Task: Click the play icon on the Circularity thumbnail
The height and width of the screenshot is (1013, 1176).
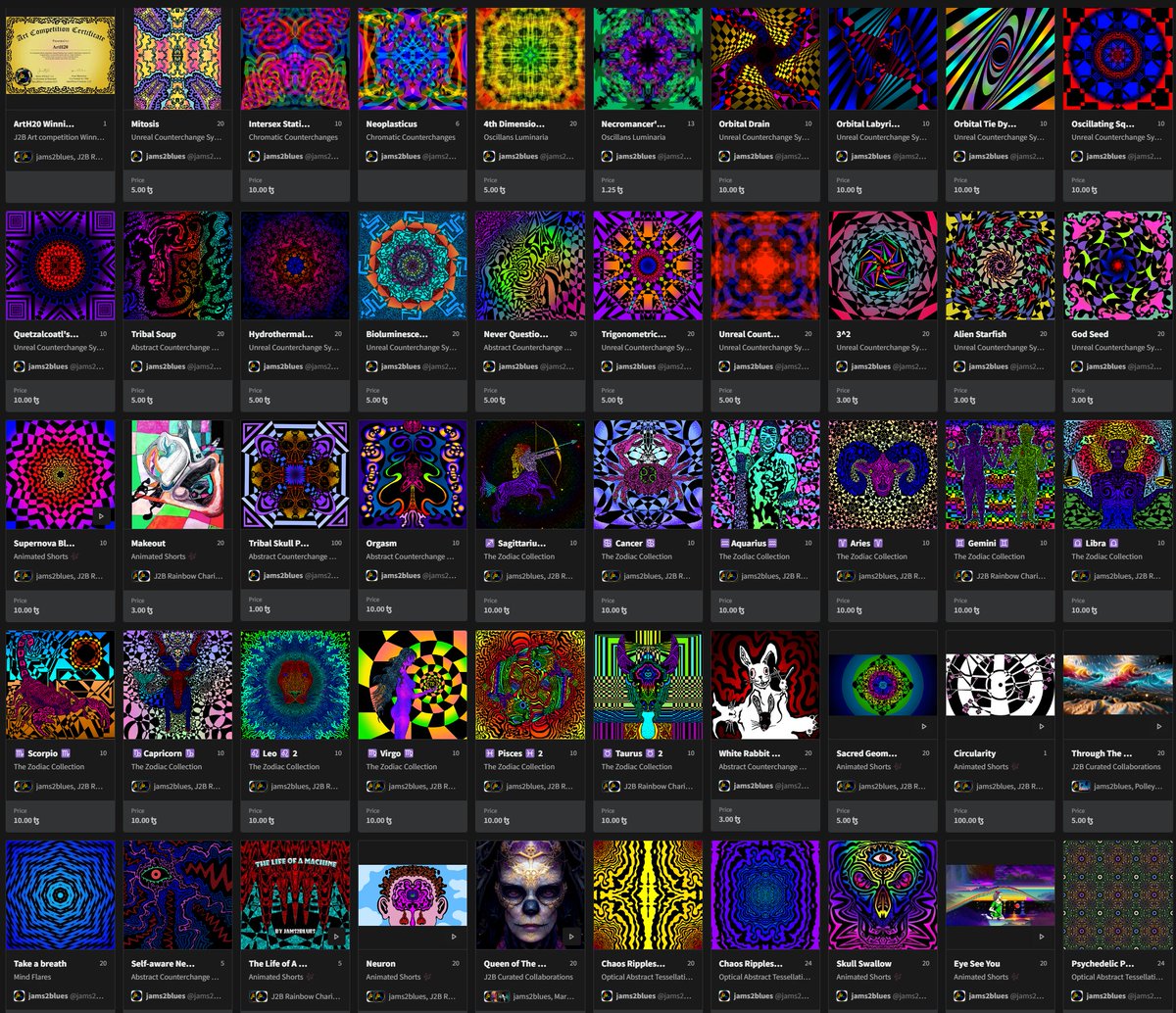Action: 1042,727
